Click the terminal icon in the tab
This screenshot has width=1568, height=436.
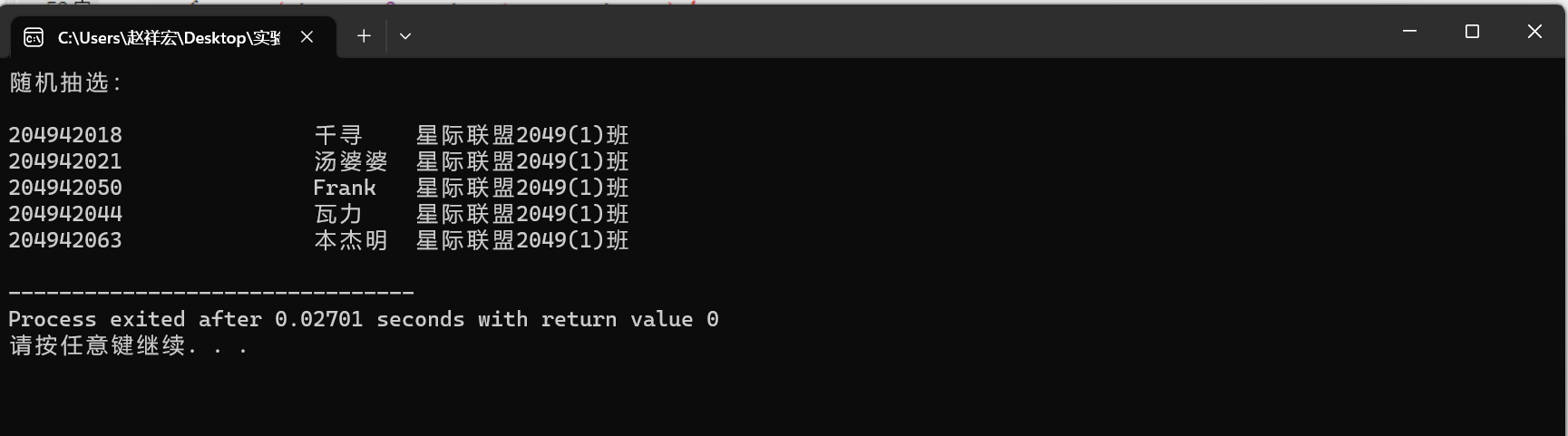coord(34,37)
